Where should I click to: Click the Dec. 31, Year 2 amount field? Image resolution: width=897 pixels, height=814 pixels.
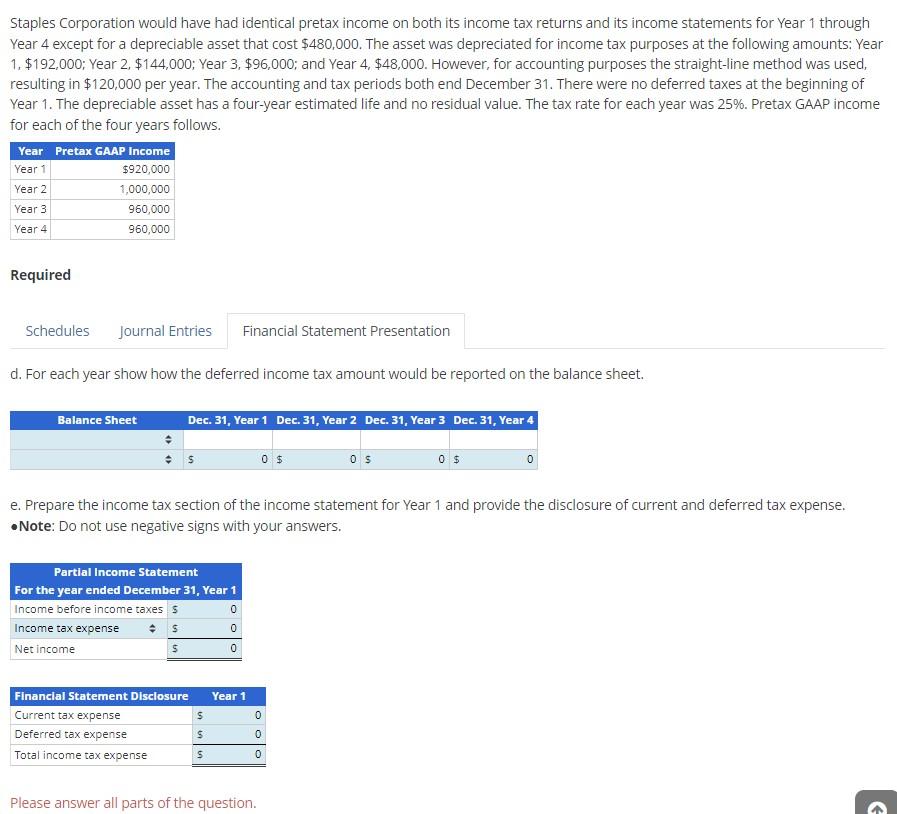tap(314, 459)
